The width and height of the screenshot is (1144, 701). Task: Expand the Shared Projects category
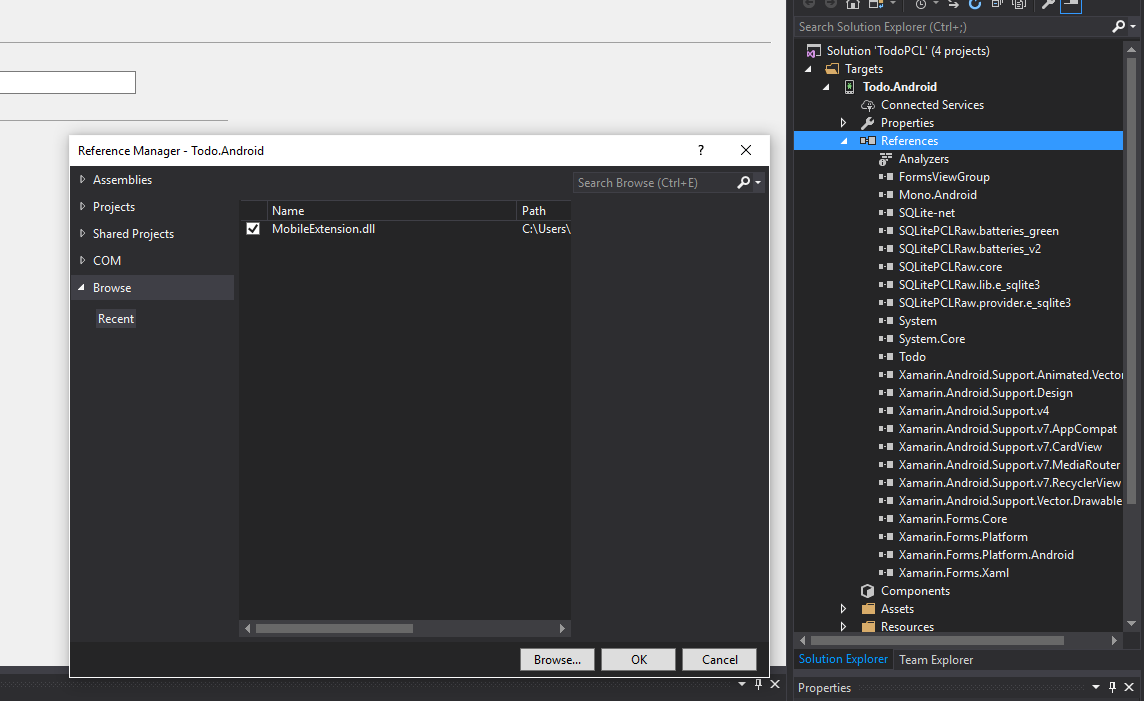click(82, 233)
